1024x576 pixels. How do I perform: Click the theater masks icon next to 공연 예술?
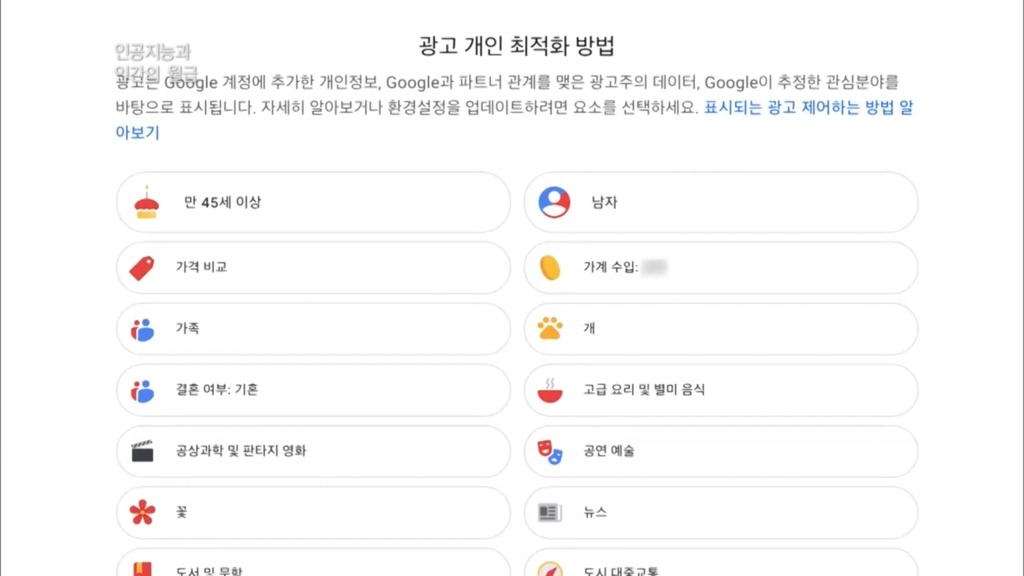[549, 451]
